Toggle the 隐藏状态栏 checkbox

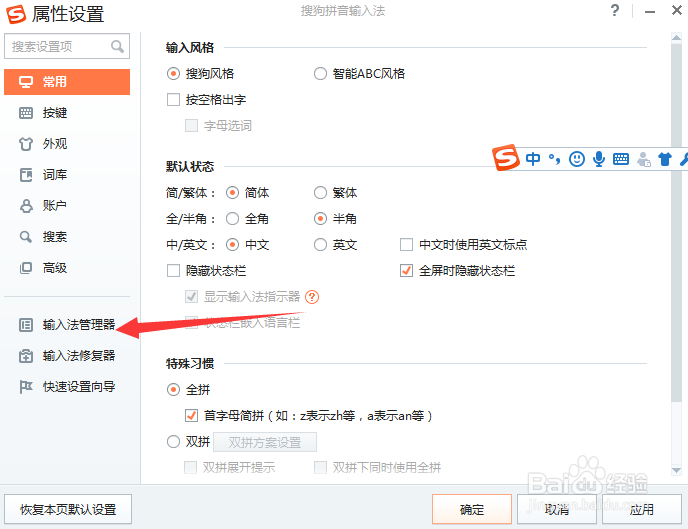tap(173, 271)
